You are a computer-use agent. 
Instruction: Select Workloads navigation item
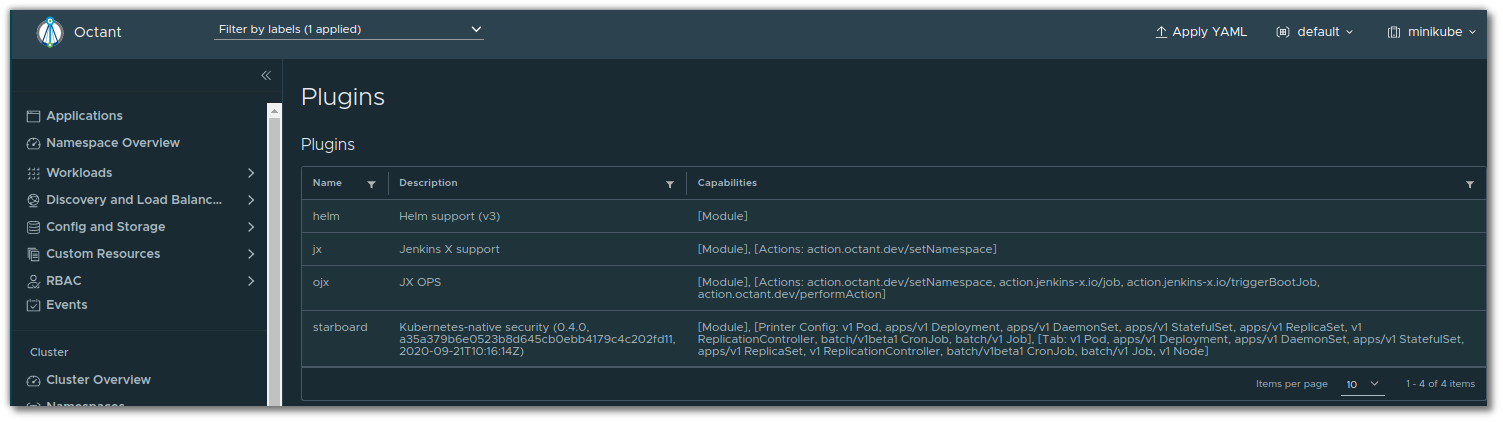[79, 173]
